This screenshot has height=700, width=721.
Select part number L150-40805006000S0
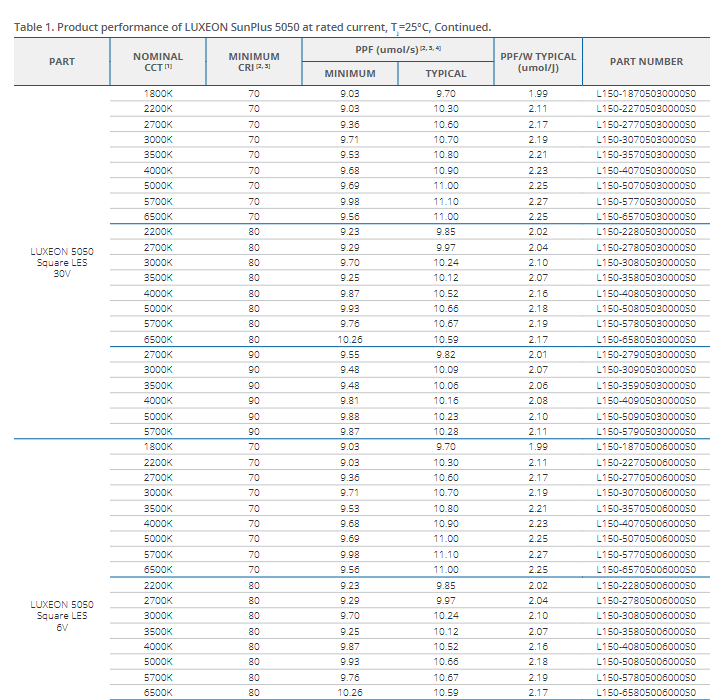click(646, 647)
